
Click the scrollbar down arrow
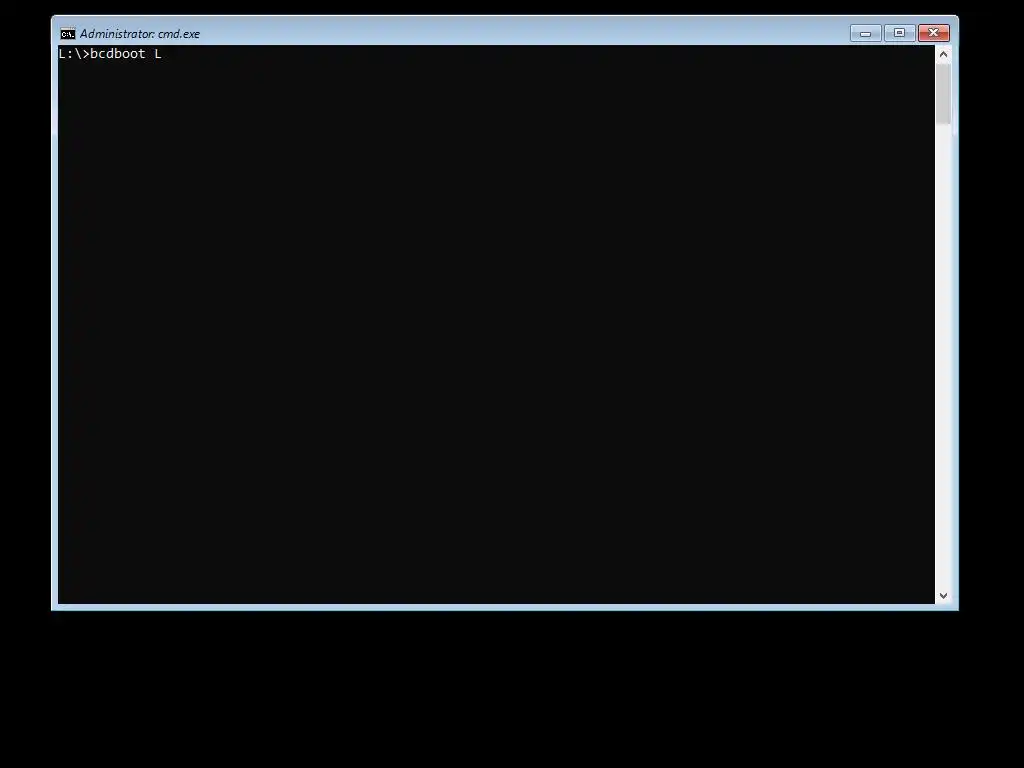[x=943, y=596]
